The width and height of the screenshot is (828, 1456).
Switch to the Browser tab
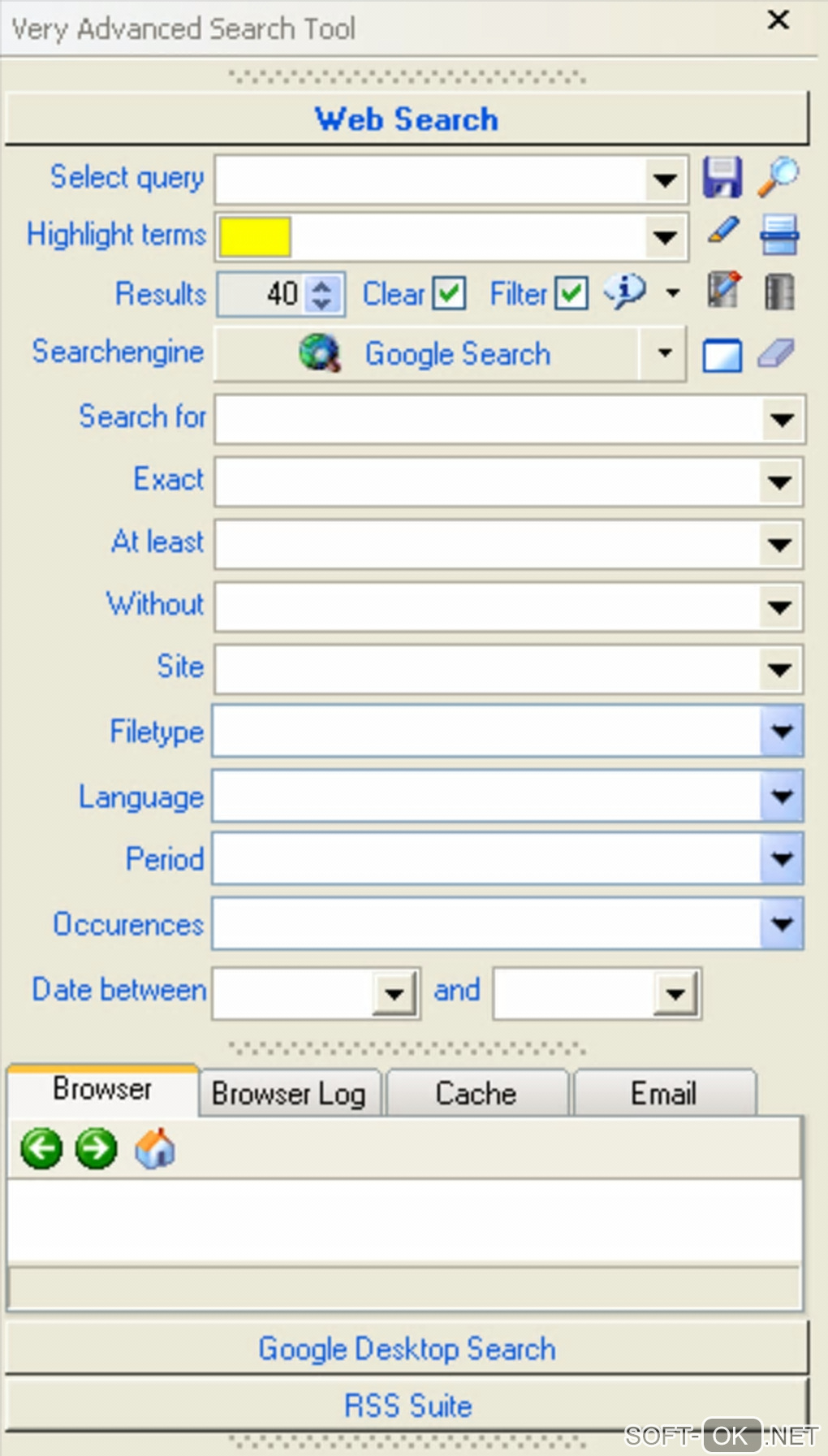tap(102, 1090)
